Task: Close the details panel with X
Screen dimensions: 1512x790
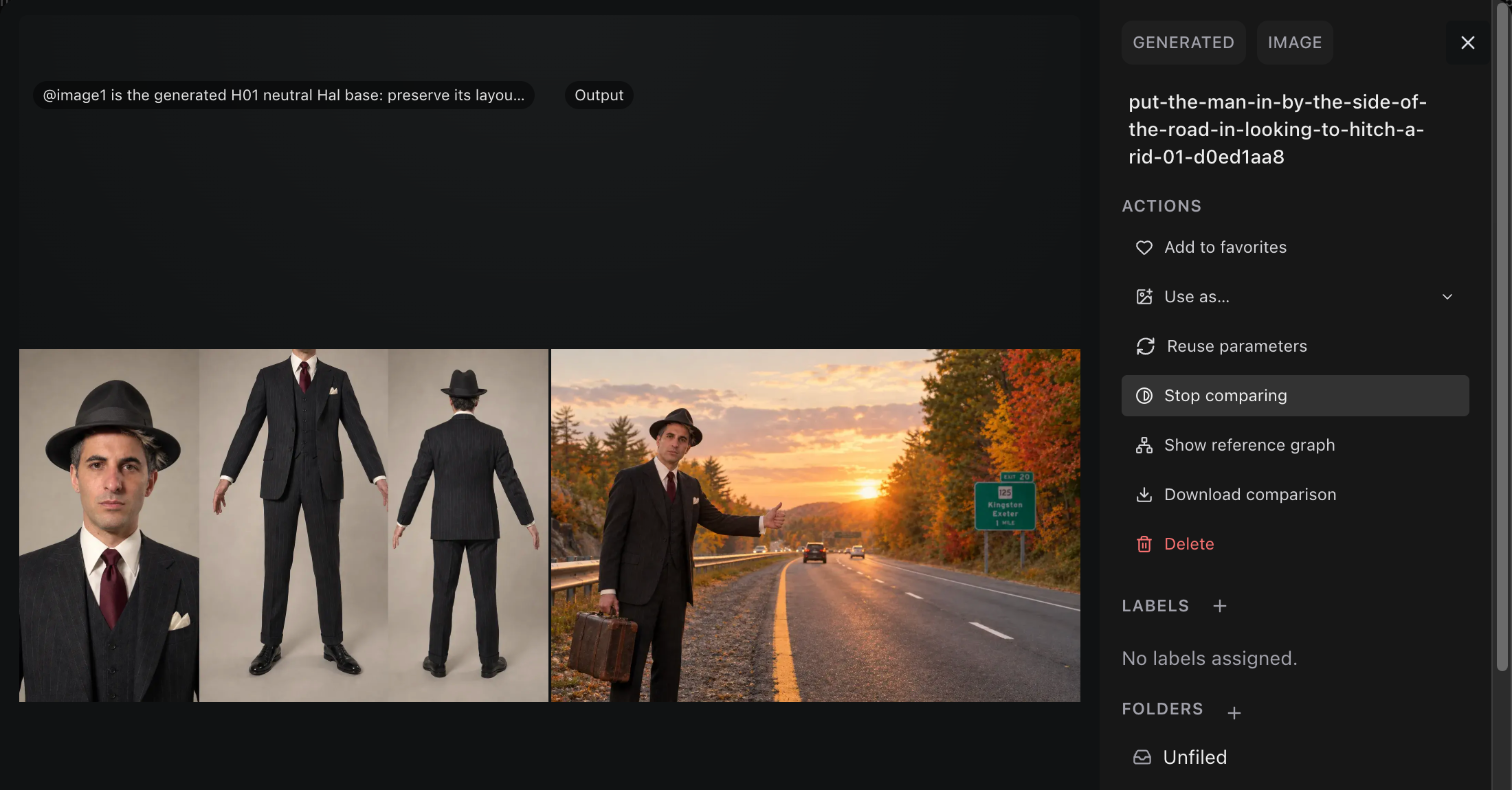Action: 1468,43
